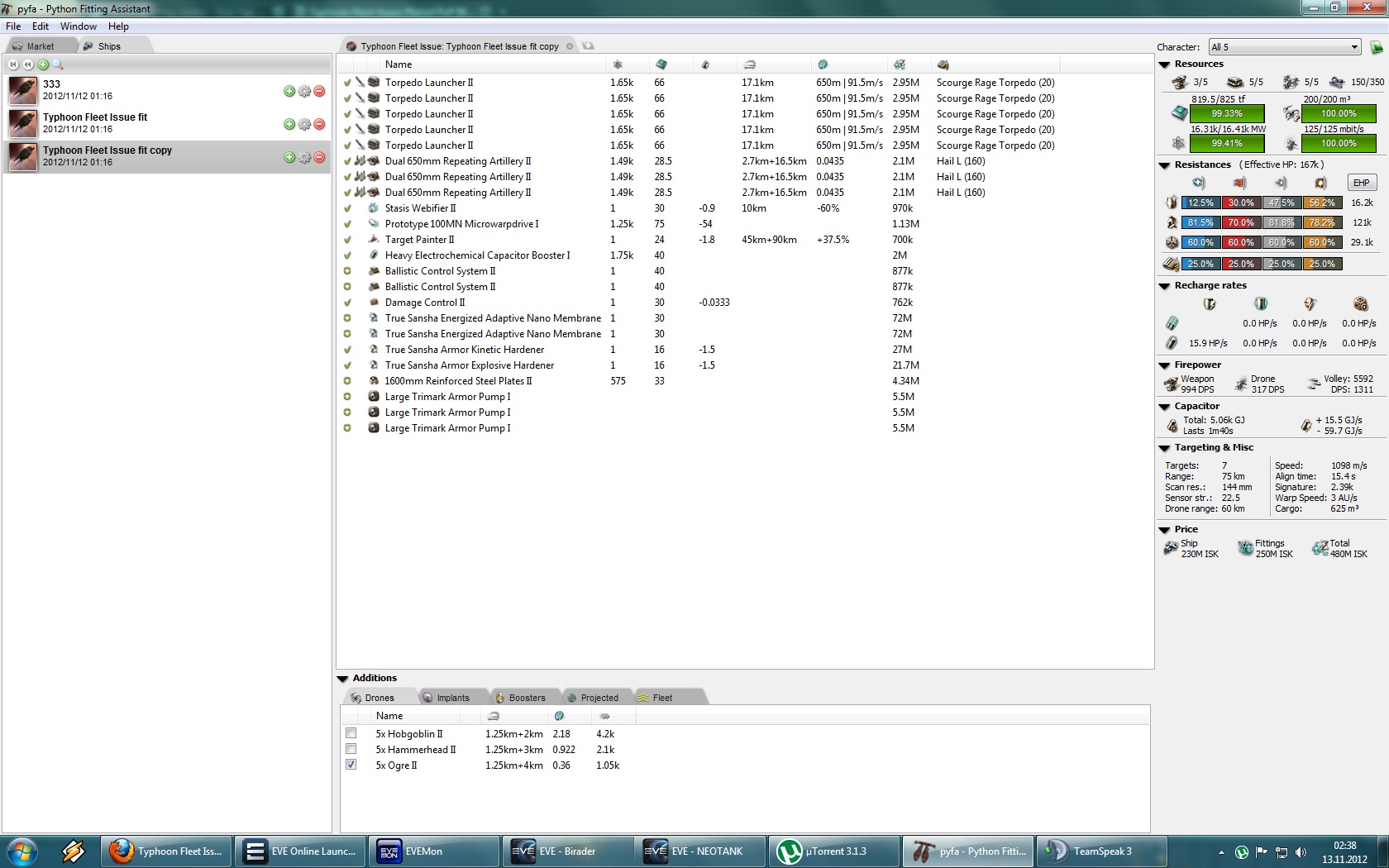
Task: Sort modules by the tracking column icon
Action: (823, 64)
